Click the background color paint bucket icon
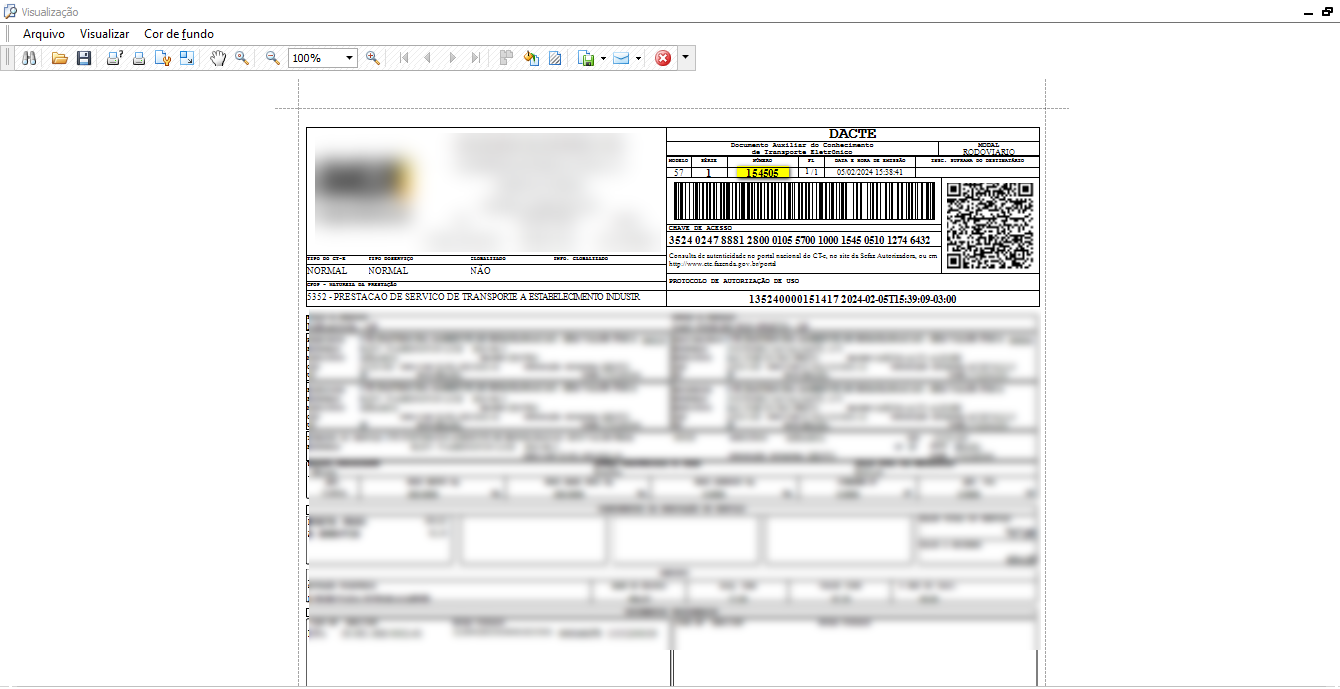This screenshot has width=1340, height=689. (531, 58)
